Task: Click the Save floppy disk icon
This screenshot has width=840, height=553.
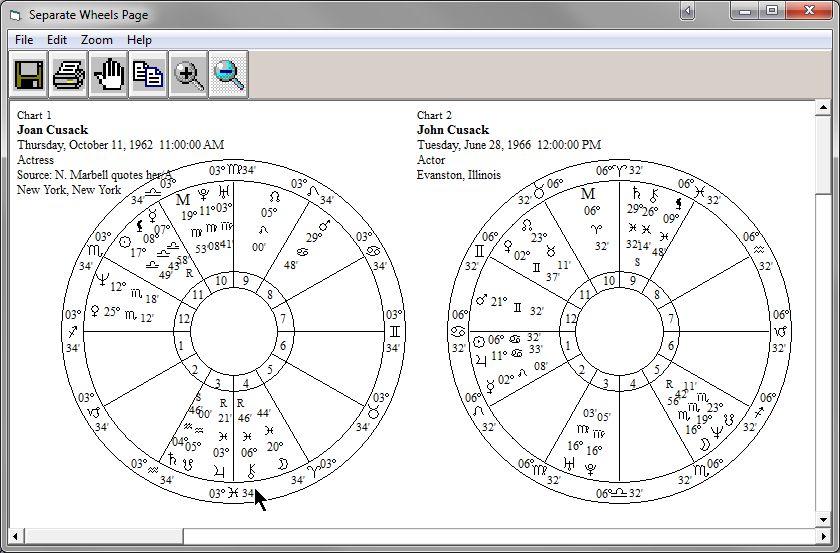Action: pyautogui.click(x=28, y=75)
